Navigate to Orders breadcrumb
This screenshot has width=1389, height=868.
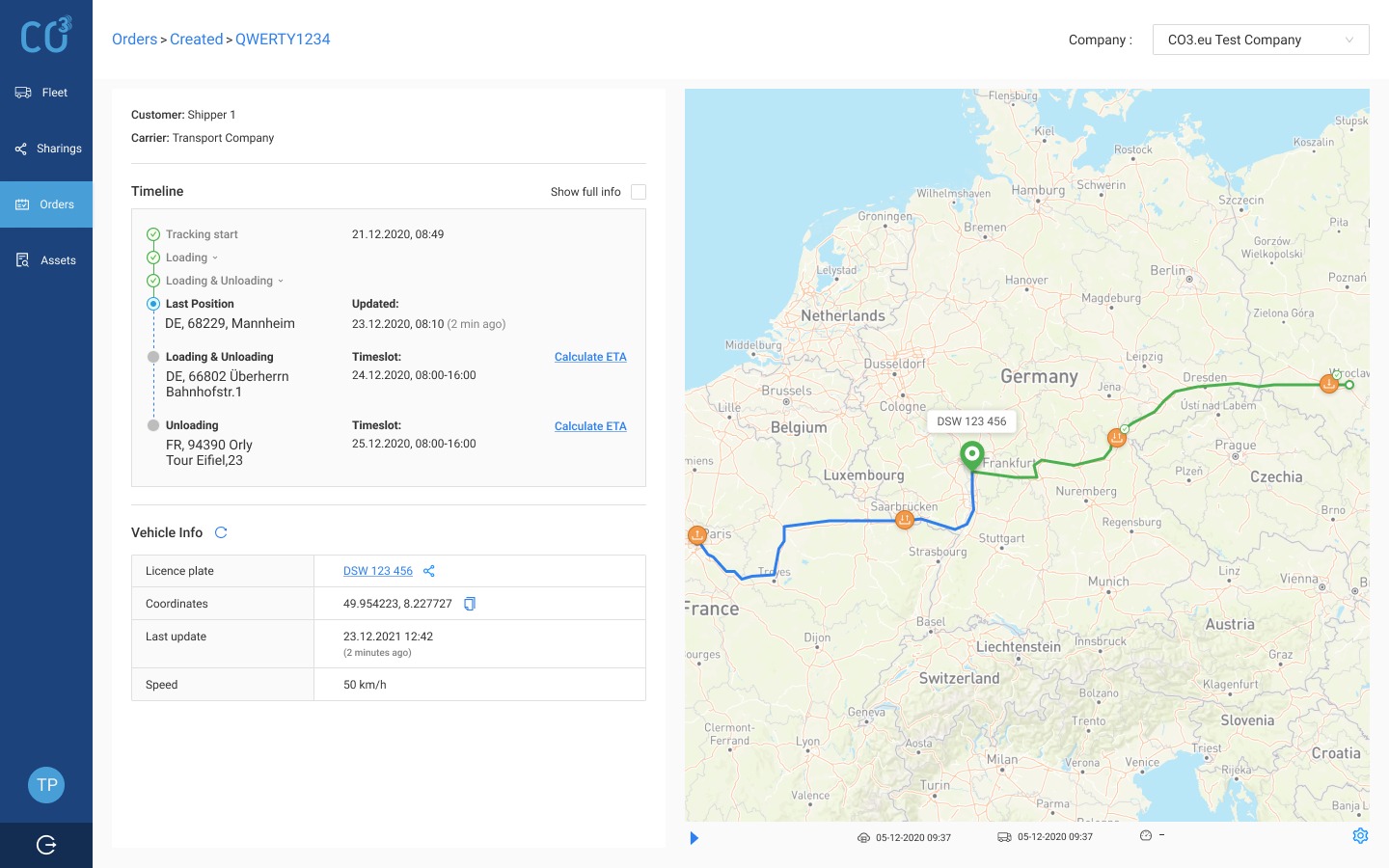tap(134, 40)
